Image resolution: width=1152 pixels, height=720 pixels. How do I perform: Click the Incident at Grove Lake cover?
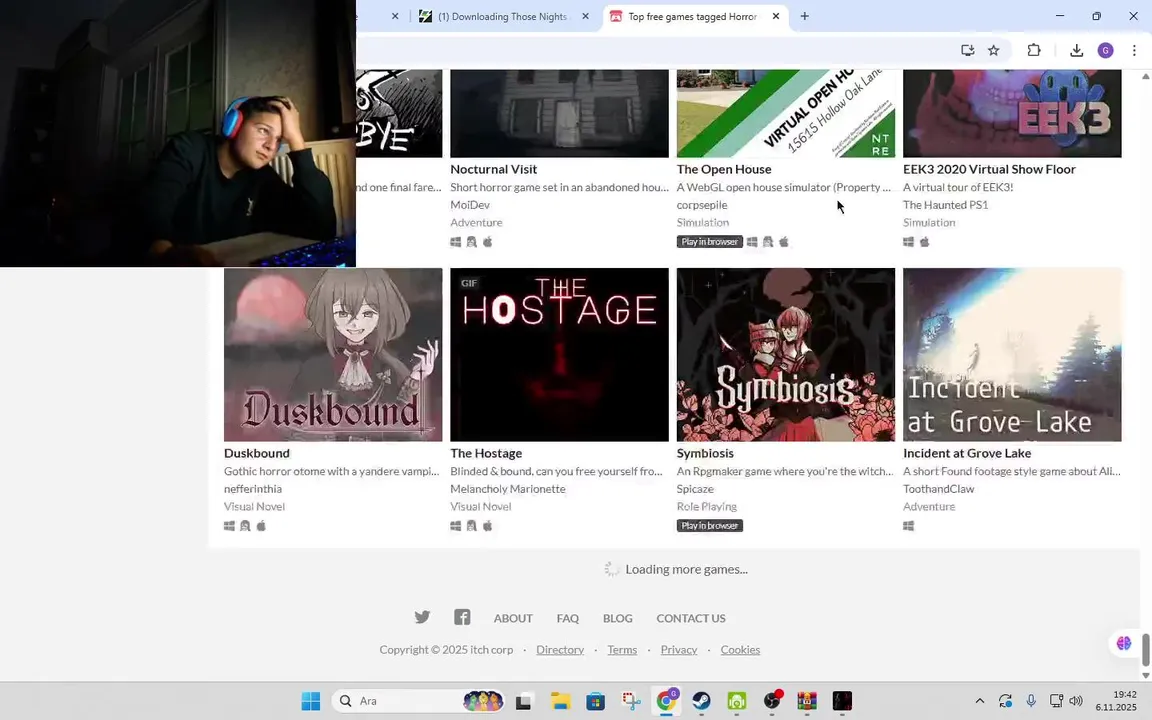tap(1012, 355)
